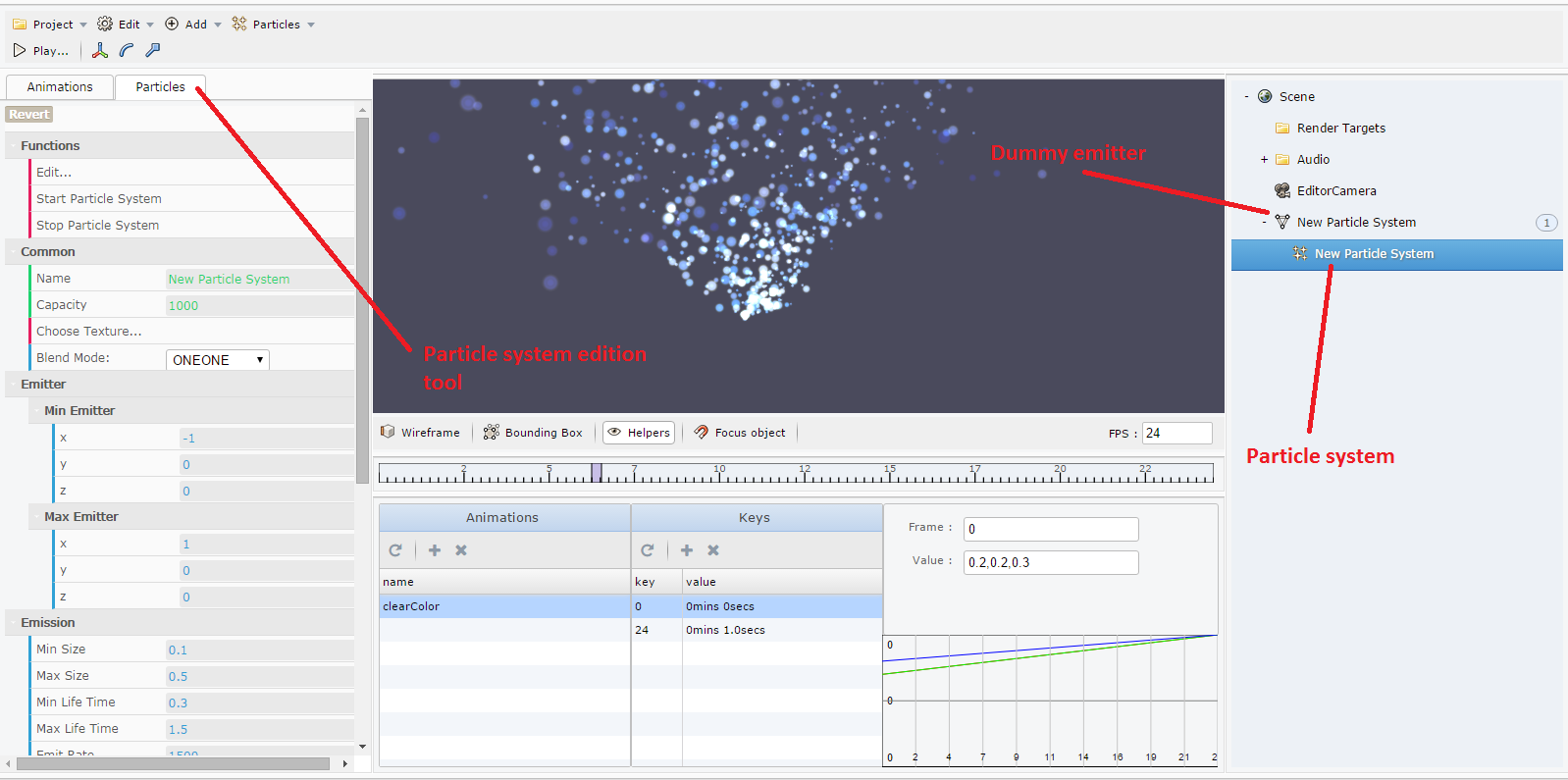
Task: Refresh the Animations list
Action: pyautogui.click(x=395, y=550)
